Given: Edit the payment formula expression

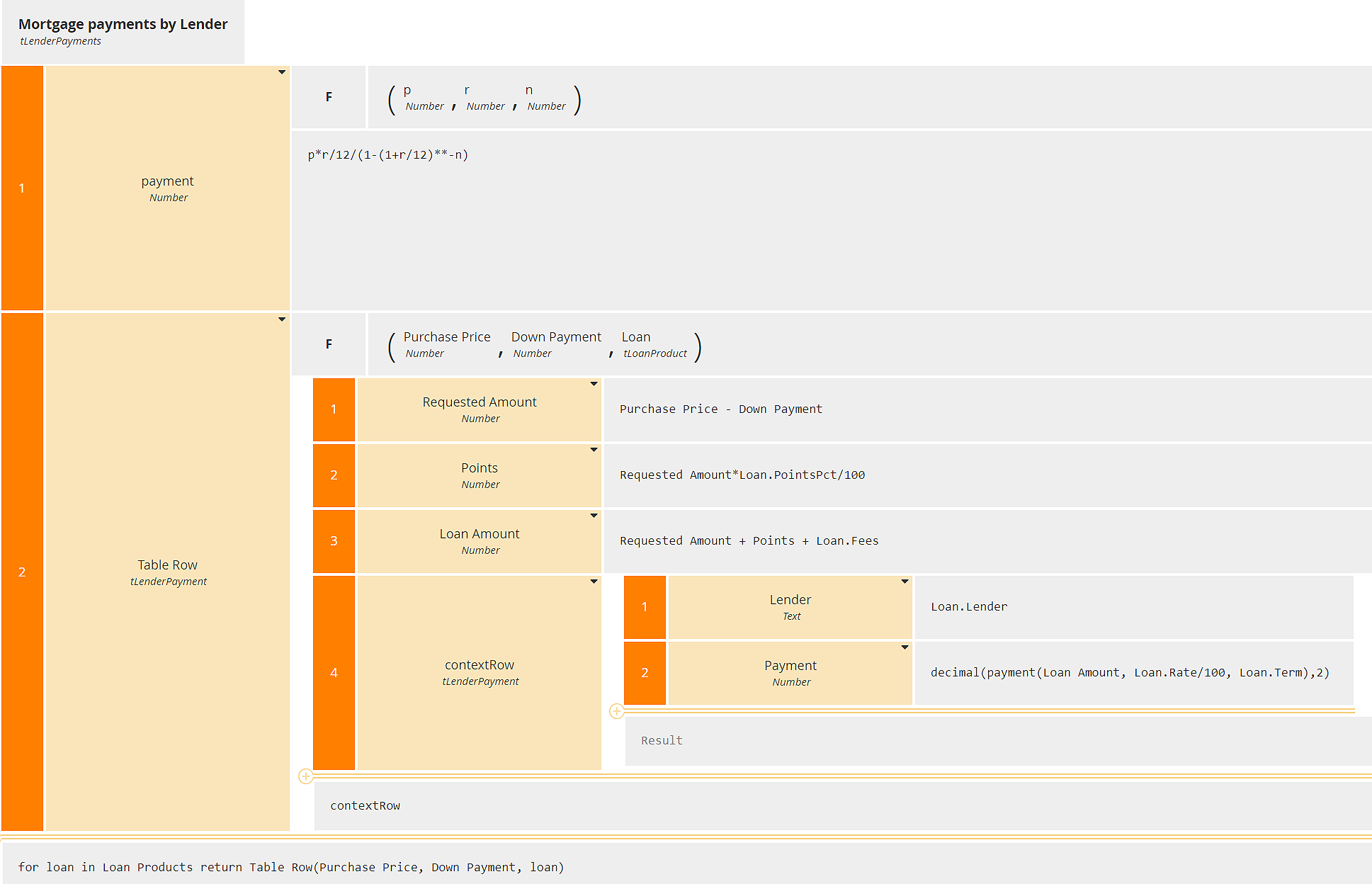Looking at the screenshot, I should (388, 155).
